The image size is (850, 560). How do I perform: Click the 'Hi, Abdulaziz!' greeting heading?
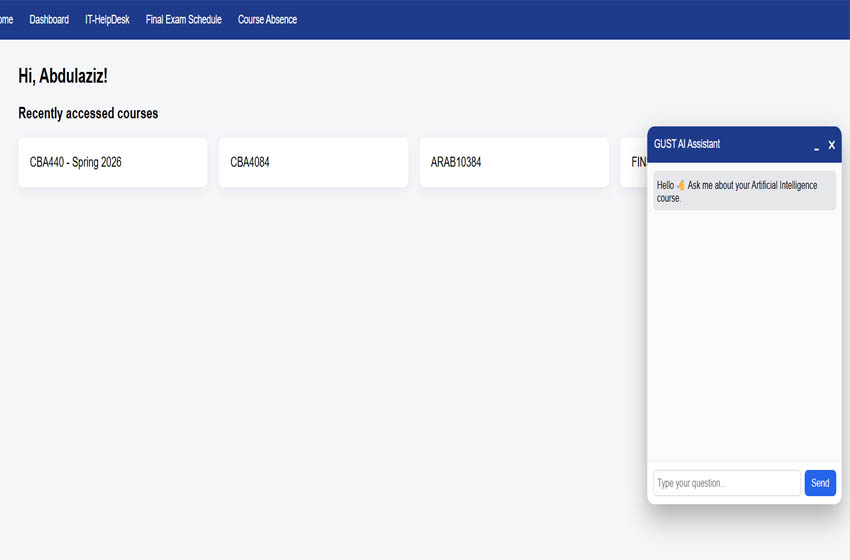[x=63, y=76]
